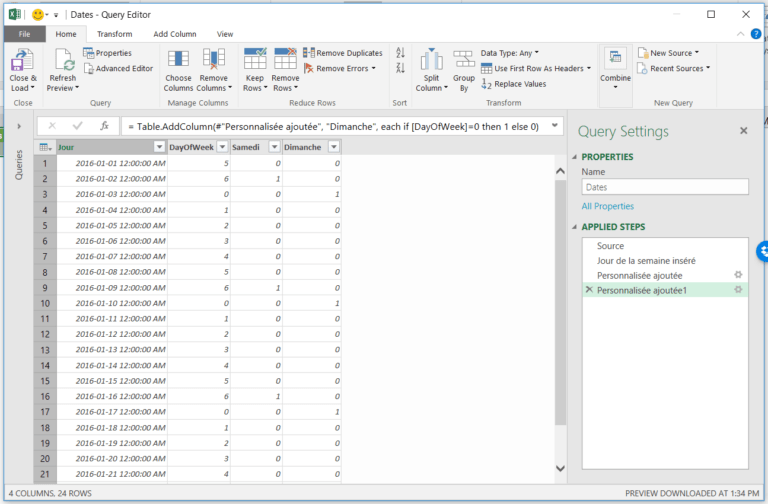
Task: Switch to the Transform tab
Action: (114, 34)
